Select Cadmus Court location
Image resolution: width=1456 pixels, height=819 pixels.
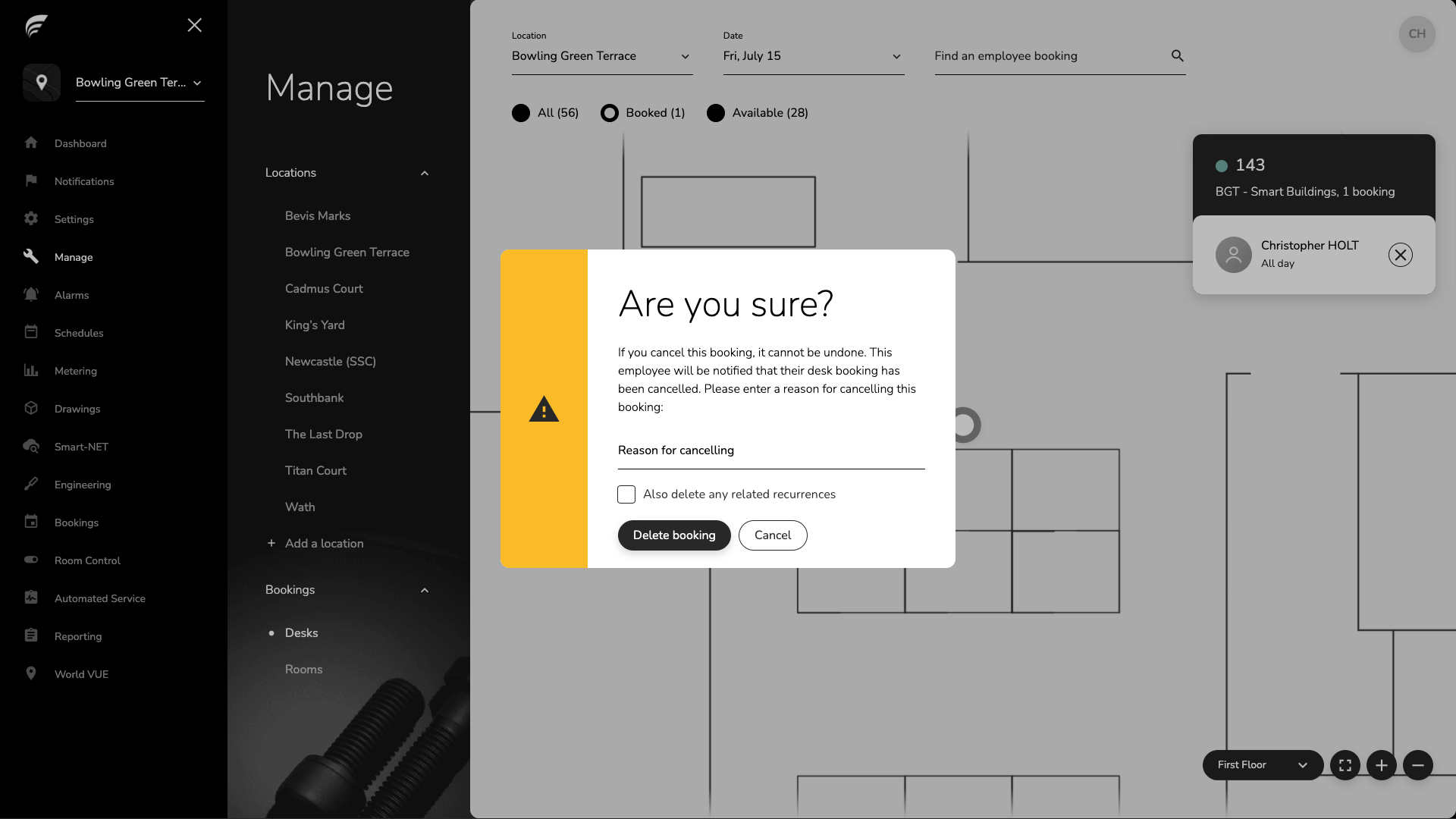pos(324,289)
